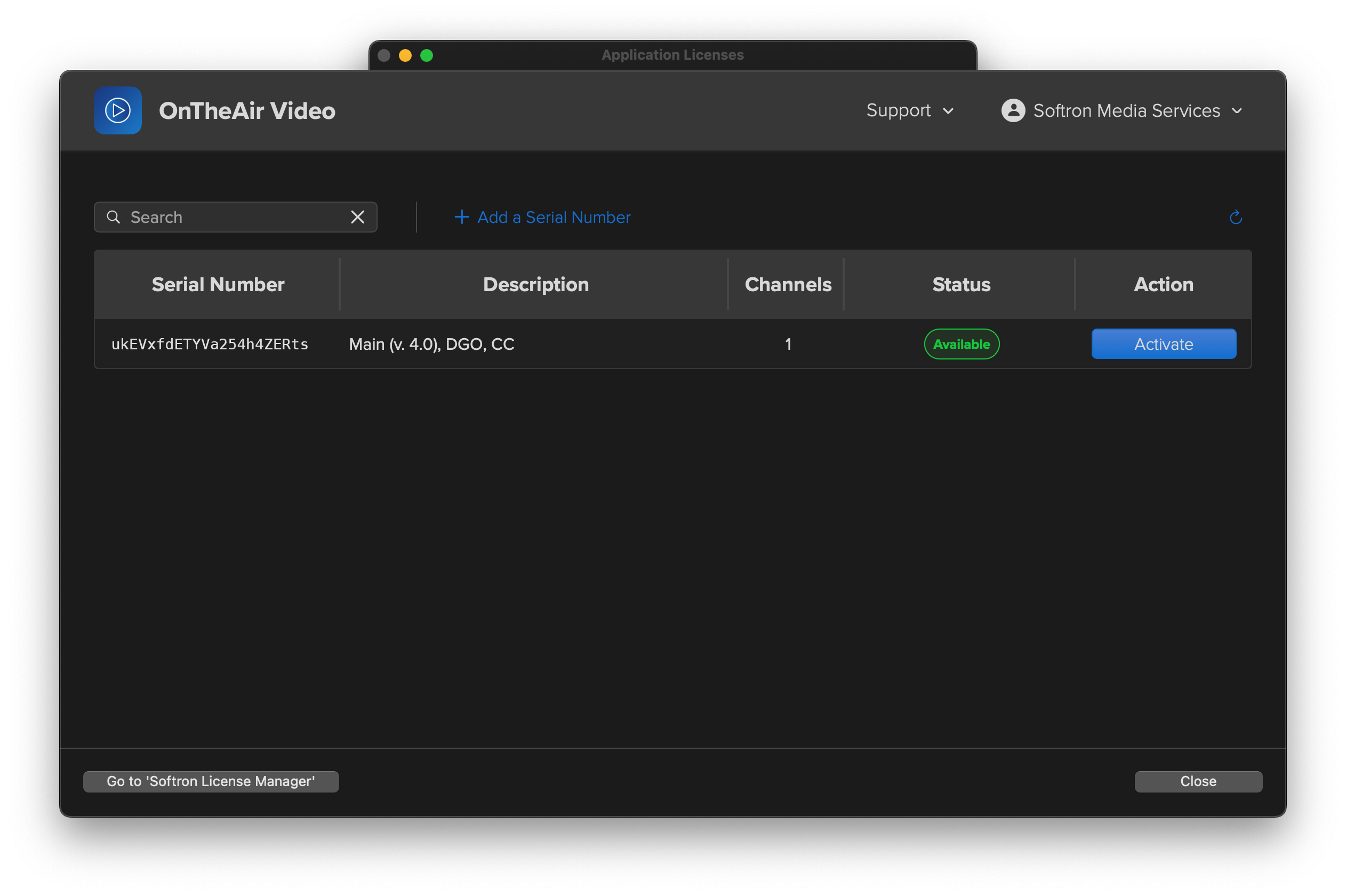Focus the Search input field
Image resolution: width=1346 pixels, height=896 pixels.
tap(235, 217)
